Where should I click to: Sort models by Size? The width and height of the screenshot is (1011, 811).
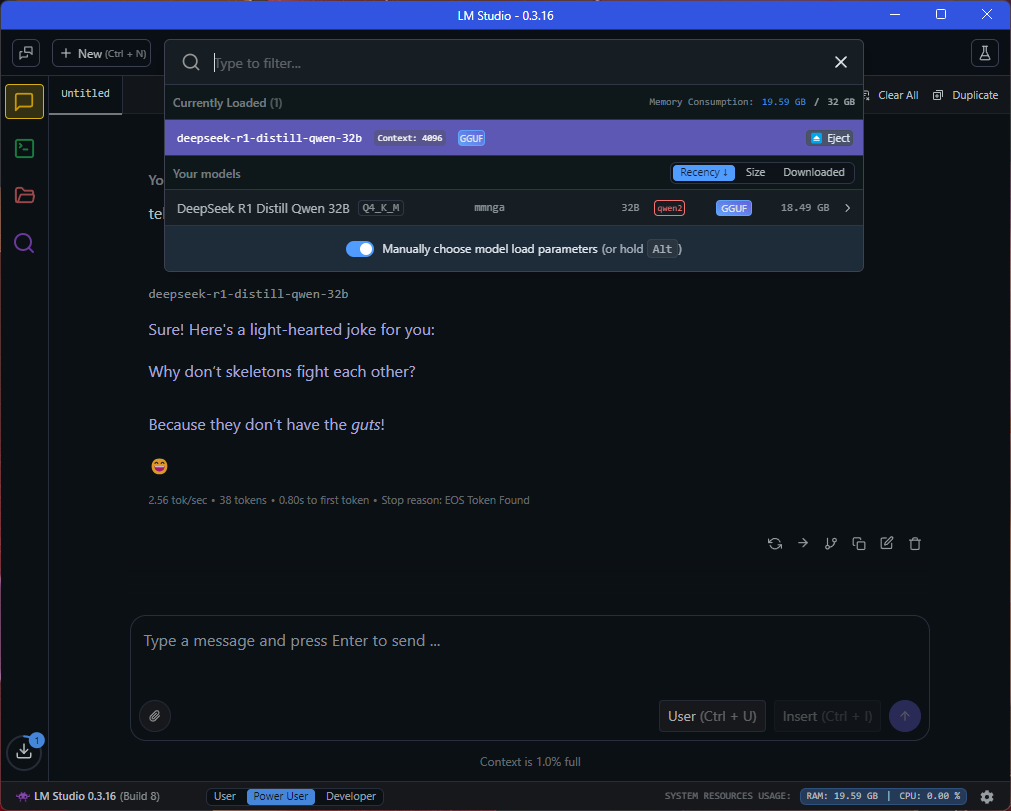[x=755, y=173]
